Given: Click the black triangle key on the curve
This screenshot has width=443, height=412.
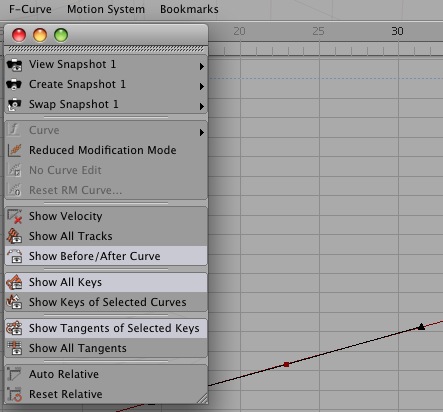Looking at the screenshot, I should click(x=421, y=326).
